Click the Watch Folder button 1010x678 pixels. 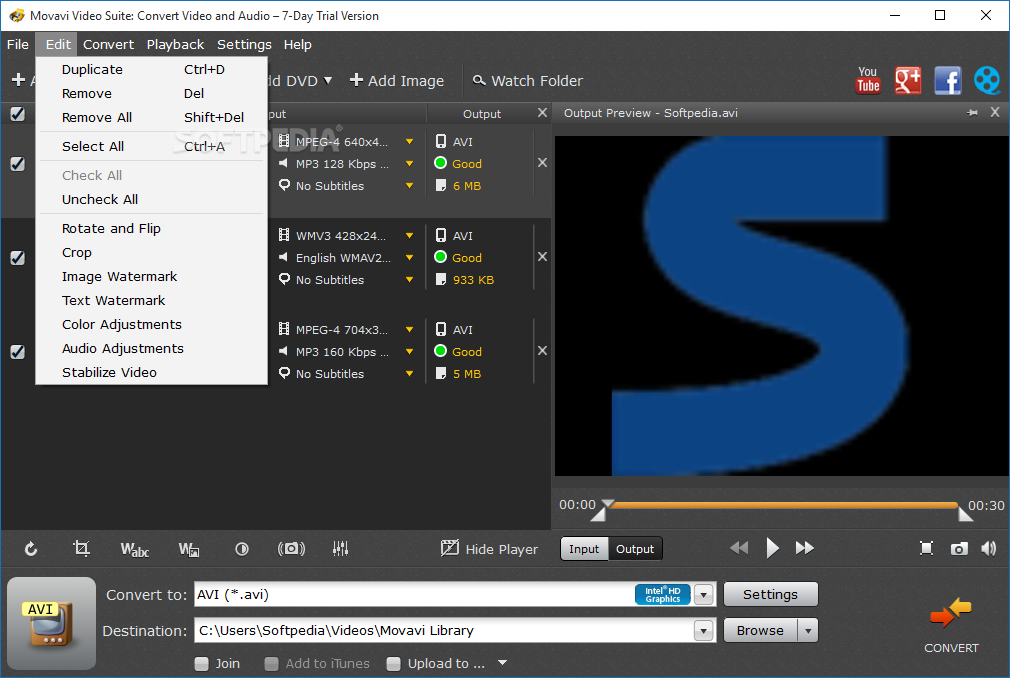(527, 80)
